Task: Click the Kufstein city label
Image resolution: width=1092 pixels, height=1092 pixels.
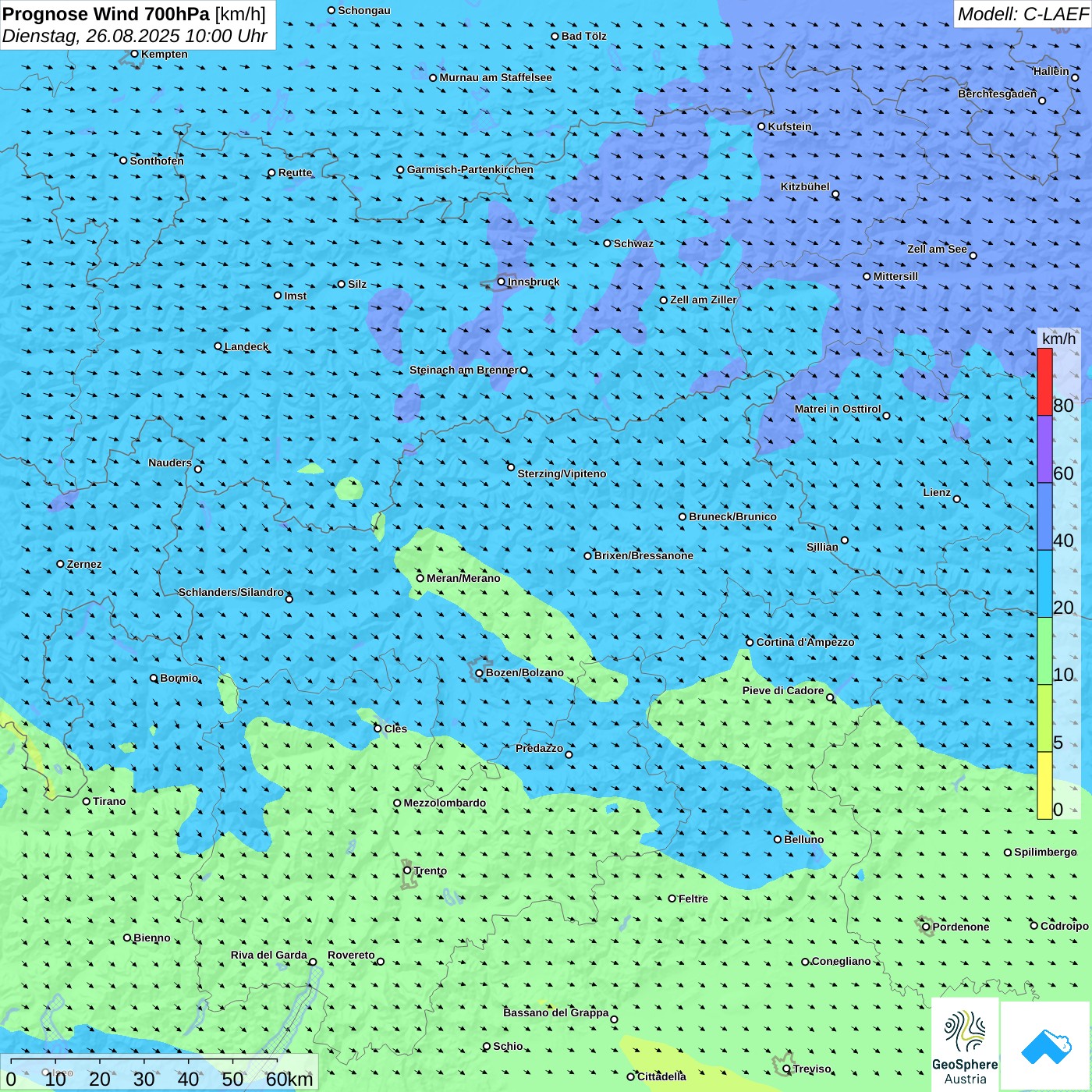Action: tap(789, 126)
